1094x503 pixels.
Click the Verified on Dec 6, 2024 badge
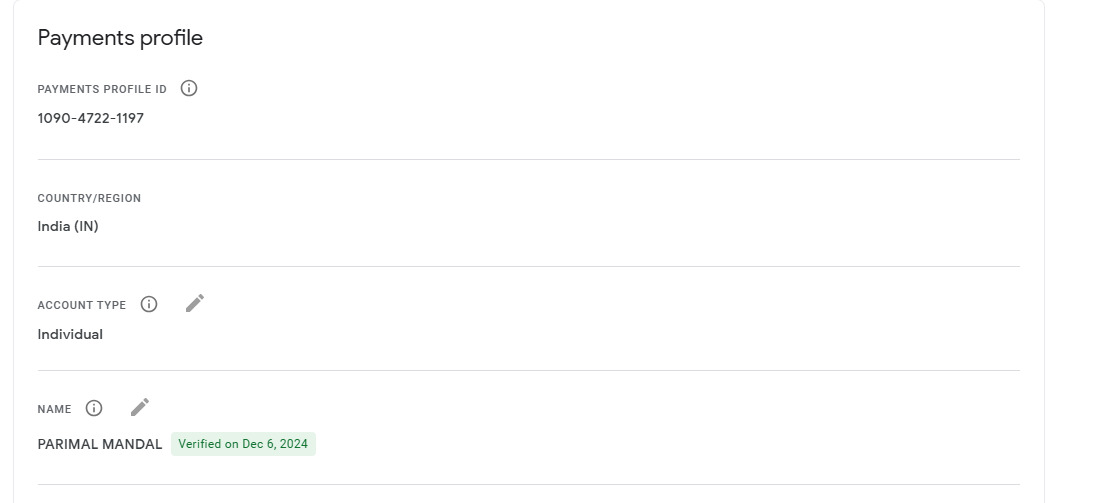click(x=243, y=444)
